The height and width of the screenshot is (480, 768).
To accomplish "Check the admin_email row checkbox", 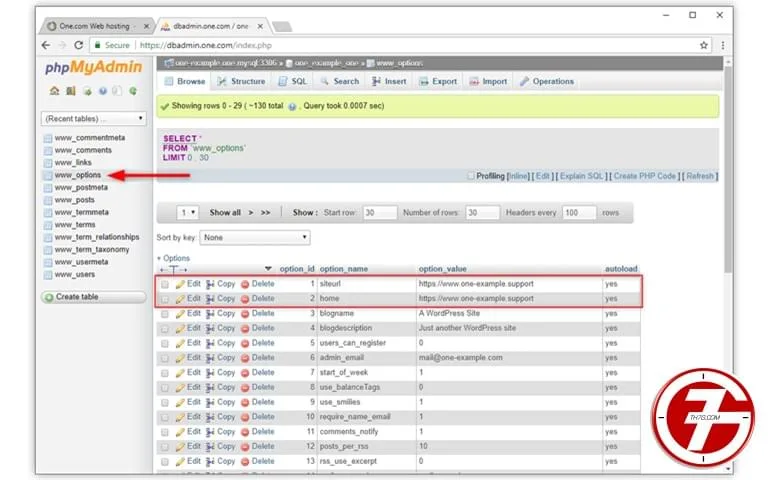I will 165,358.
